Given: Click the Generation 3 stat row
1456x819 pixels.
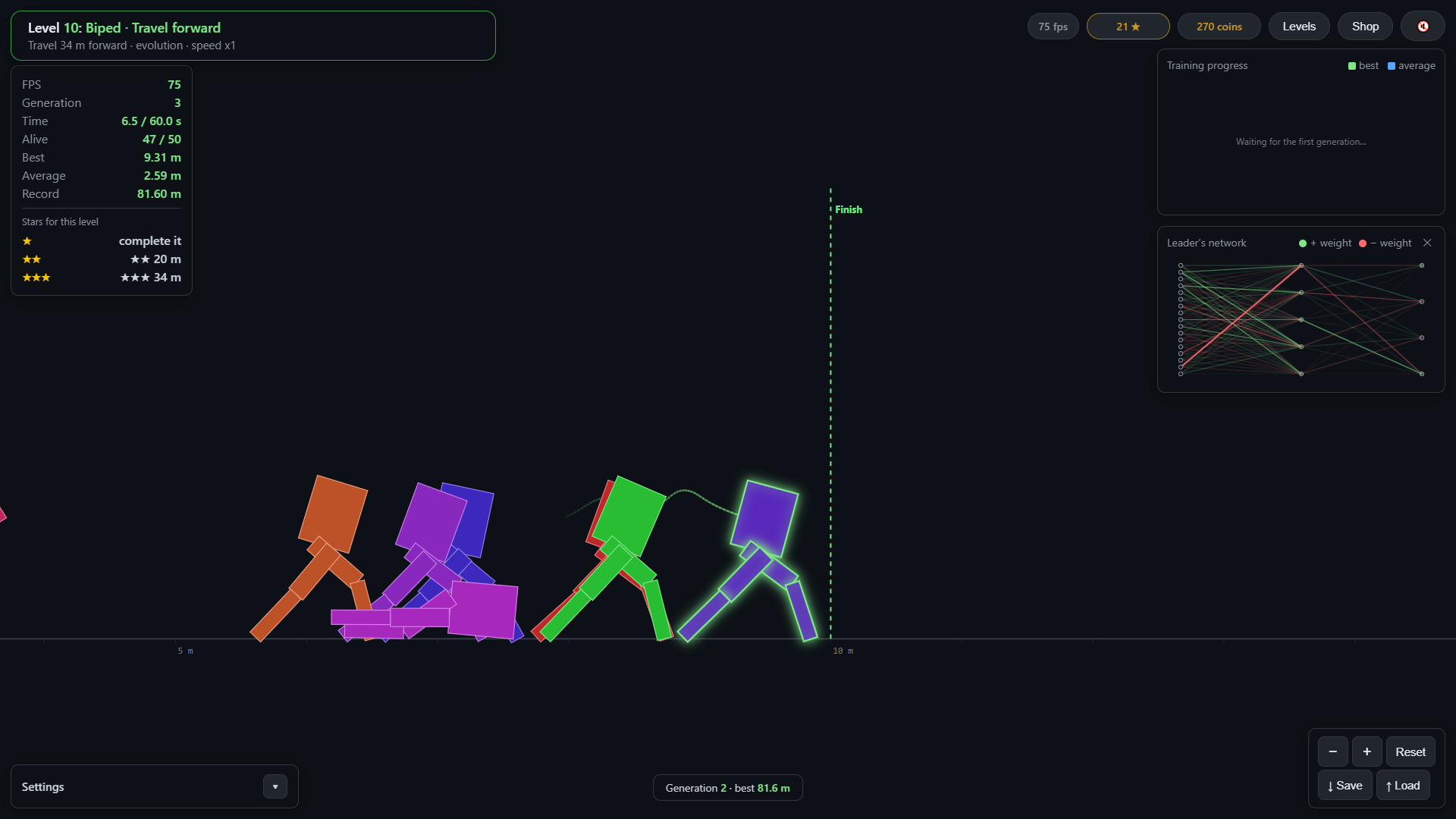Looking at the screenshot, I should [102, 102].
